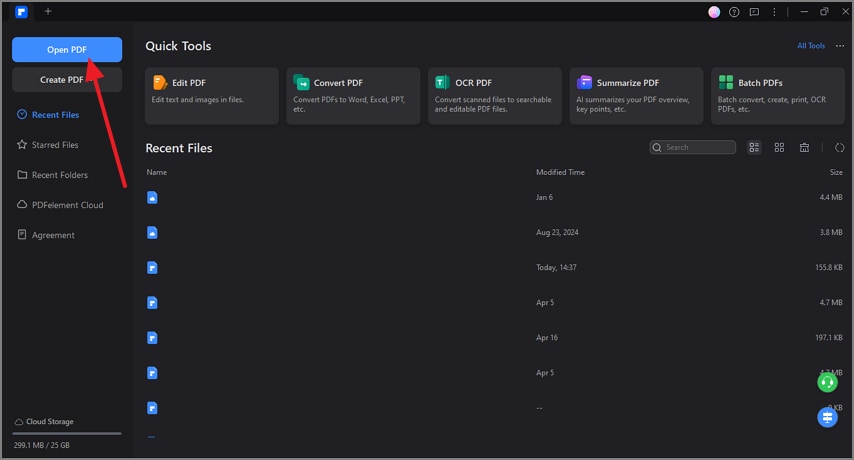The width and height of the screenshot is (854, 460).
Task: Switch to list view layout
Action: point(754,148)
